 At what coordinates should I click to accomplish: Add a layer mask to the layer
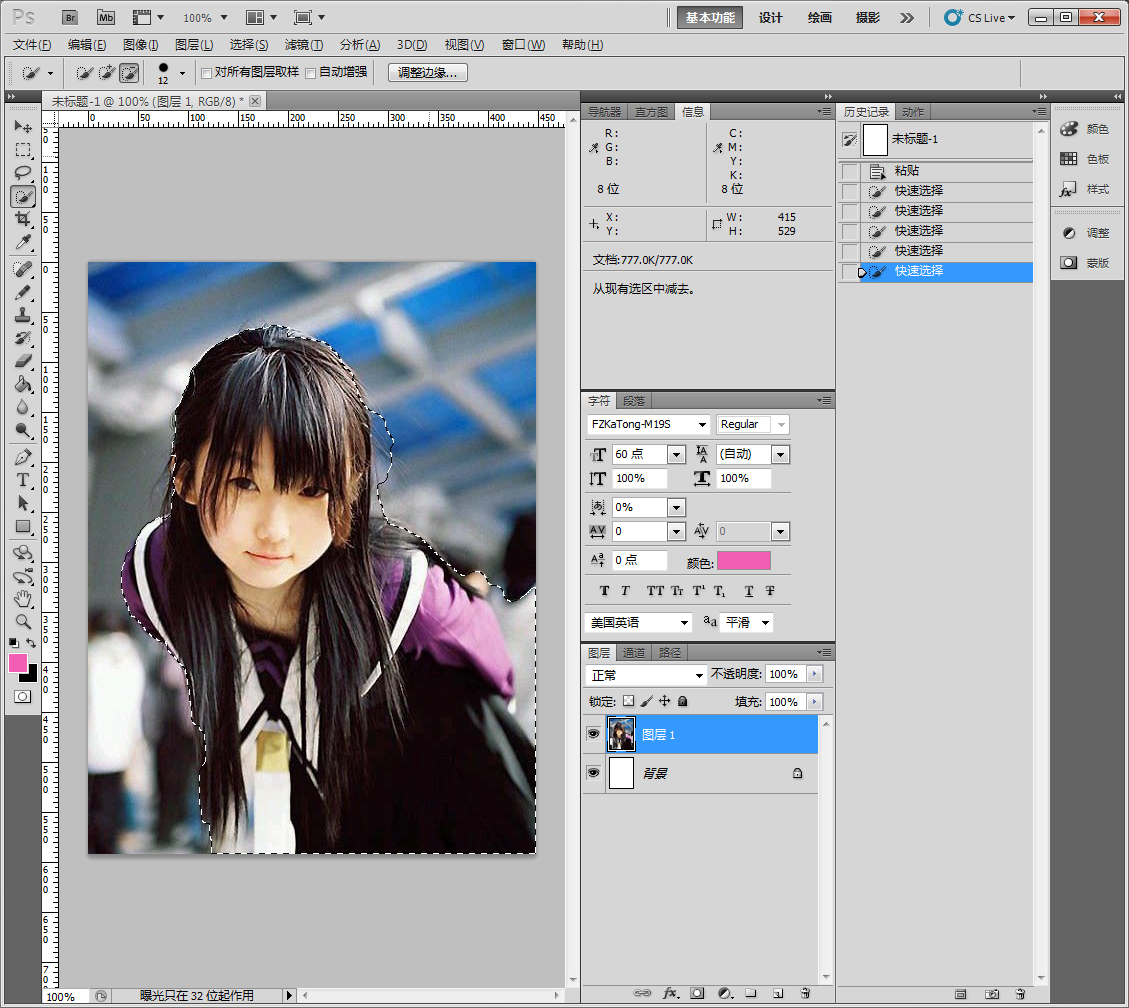[x=697, y=994]
